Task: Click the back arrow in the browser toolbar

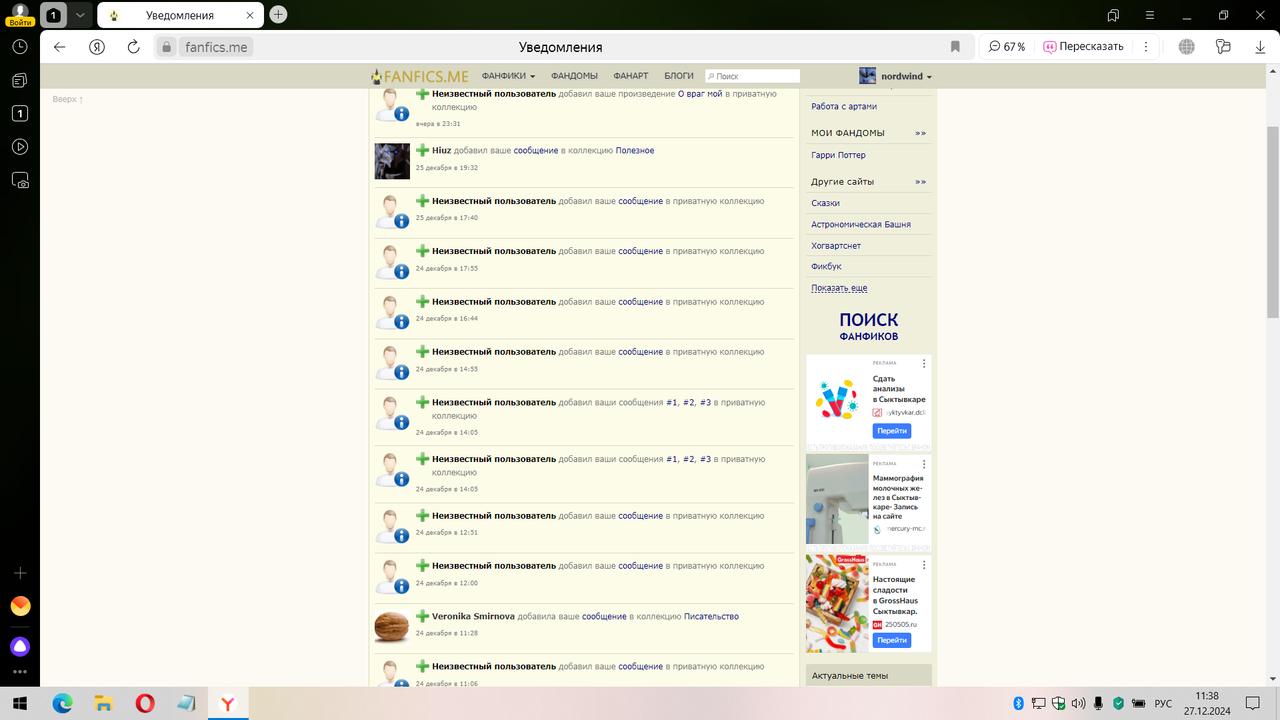Action: tap(59, 47)
